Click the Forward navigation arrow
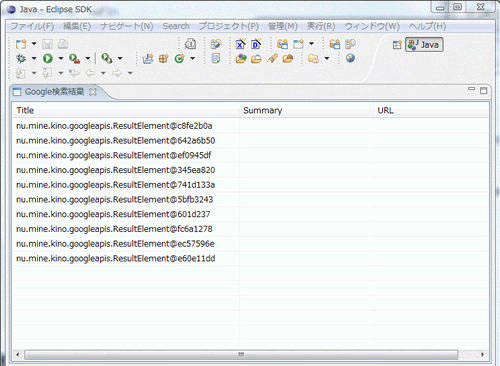The width and height of the screenshot is (500, 366). coord(117,73)
